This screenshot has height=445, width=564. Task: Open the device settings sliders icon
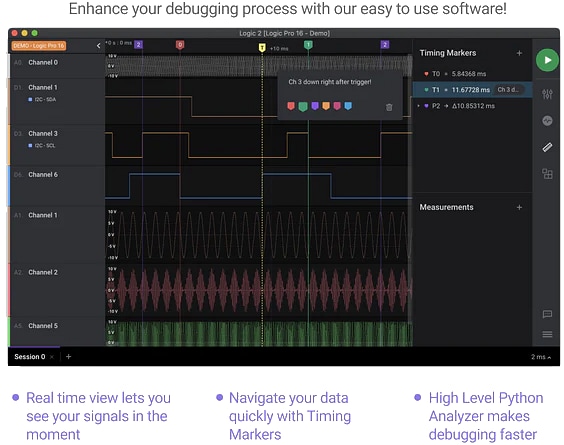pyautogui.click(x=547, y=94)
